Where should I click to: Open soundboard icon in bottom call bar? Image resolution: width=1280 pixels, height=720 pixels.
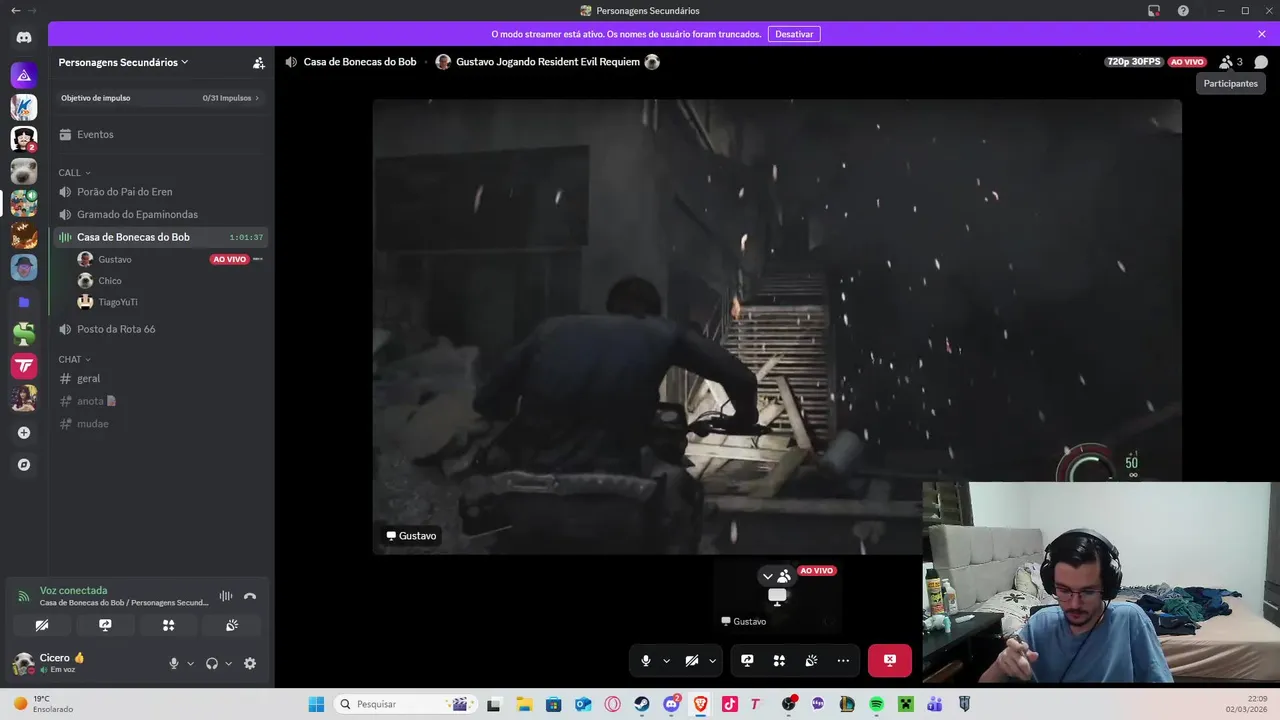tap(811, 661)
